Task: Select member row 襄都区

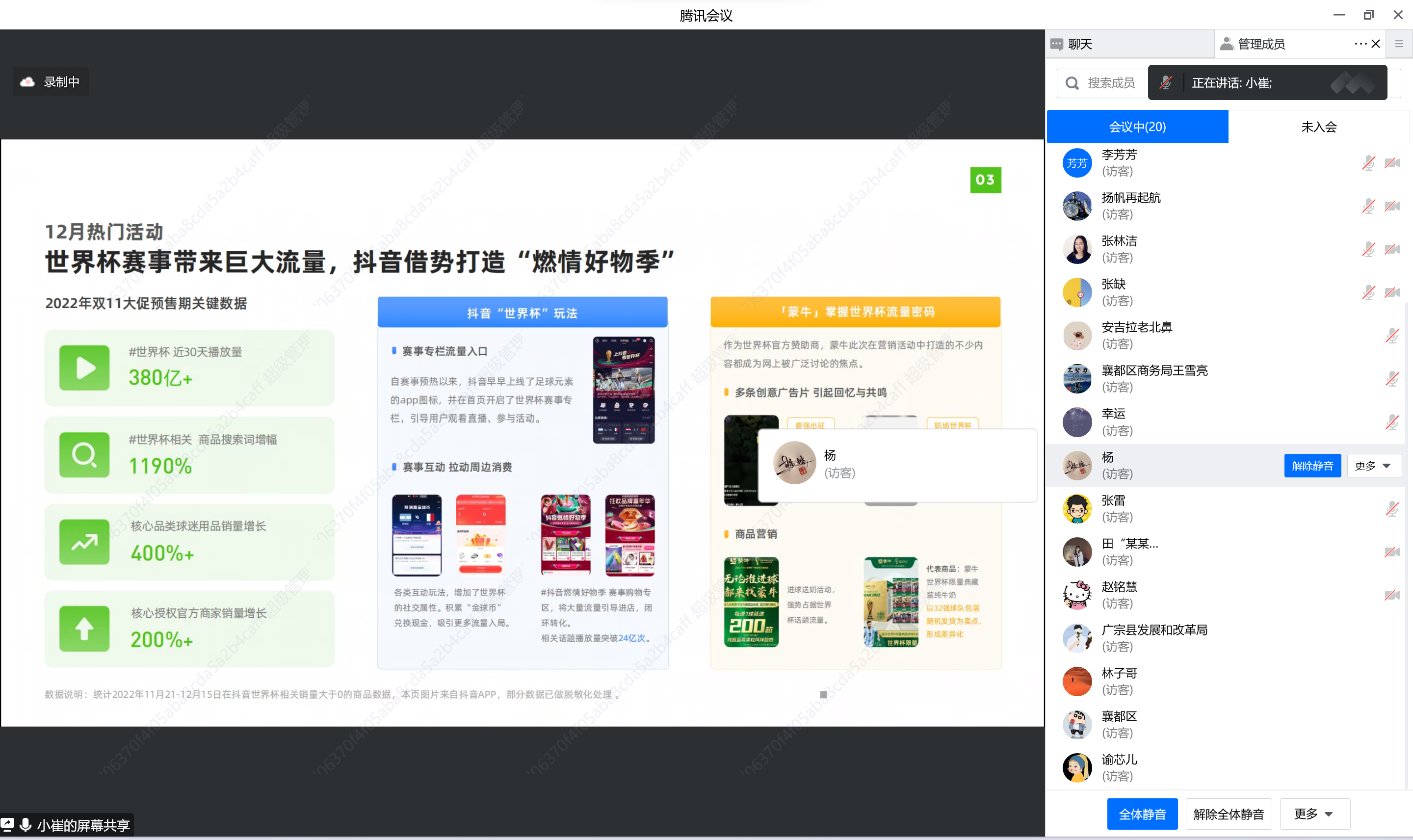Action: [1226, 725]
